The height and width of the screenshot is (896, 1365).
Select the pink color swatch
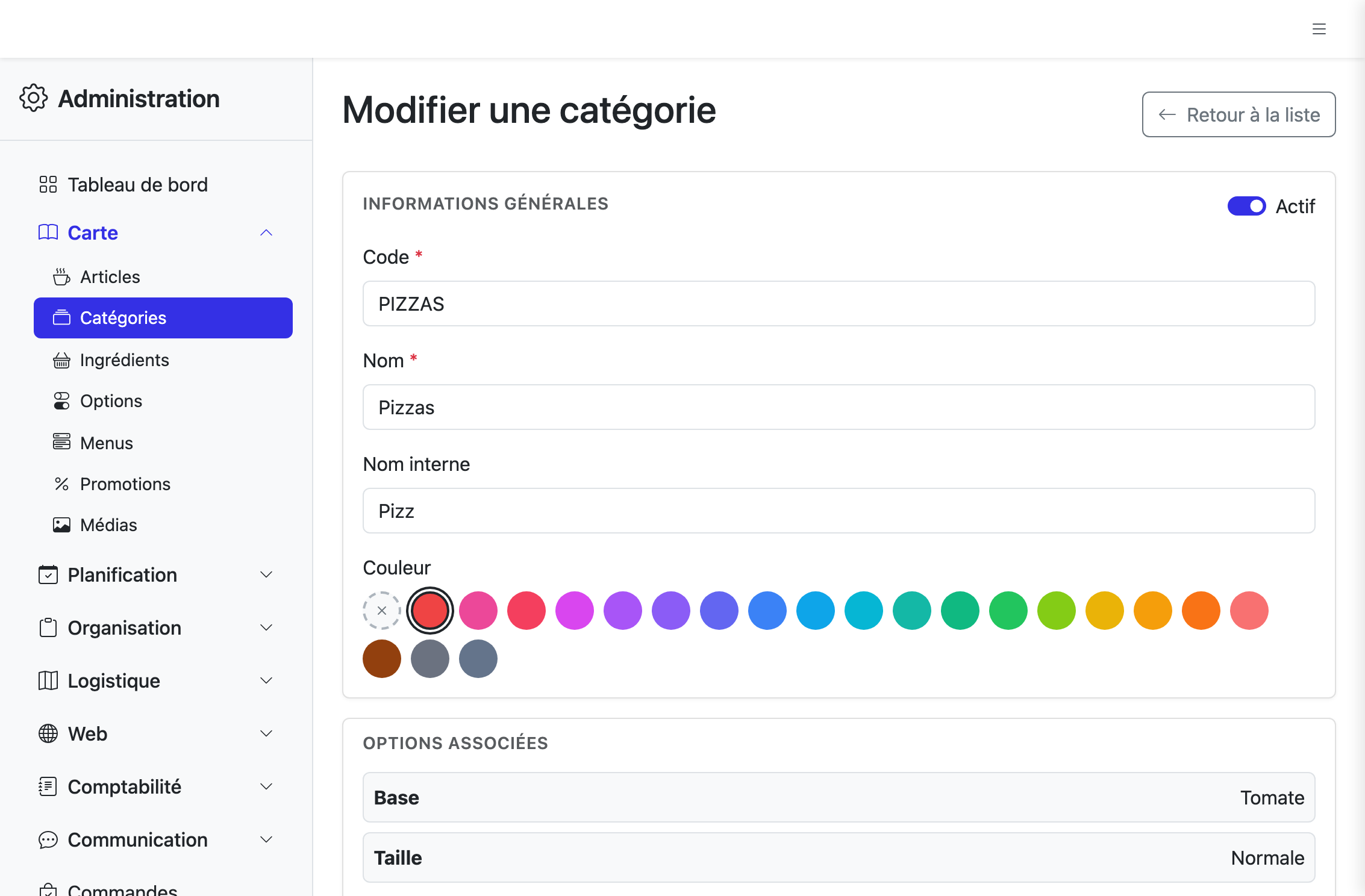click(x=478, y=611)
